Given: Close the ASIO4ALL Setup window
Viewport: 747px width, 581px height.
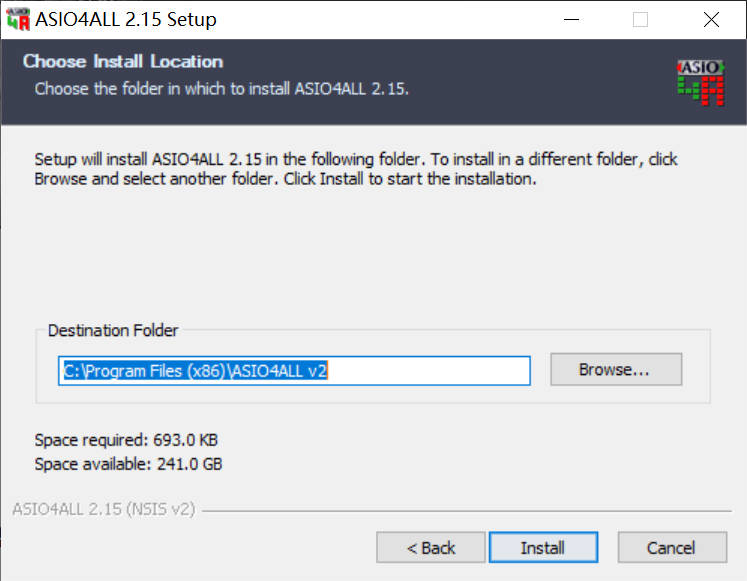Looking at the screenshot, I should [x=711, y=19].
